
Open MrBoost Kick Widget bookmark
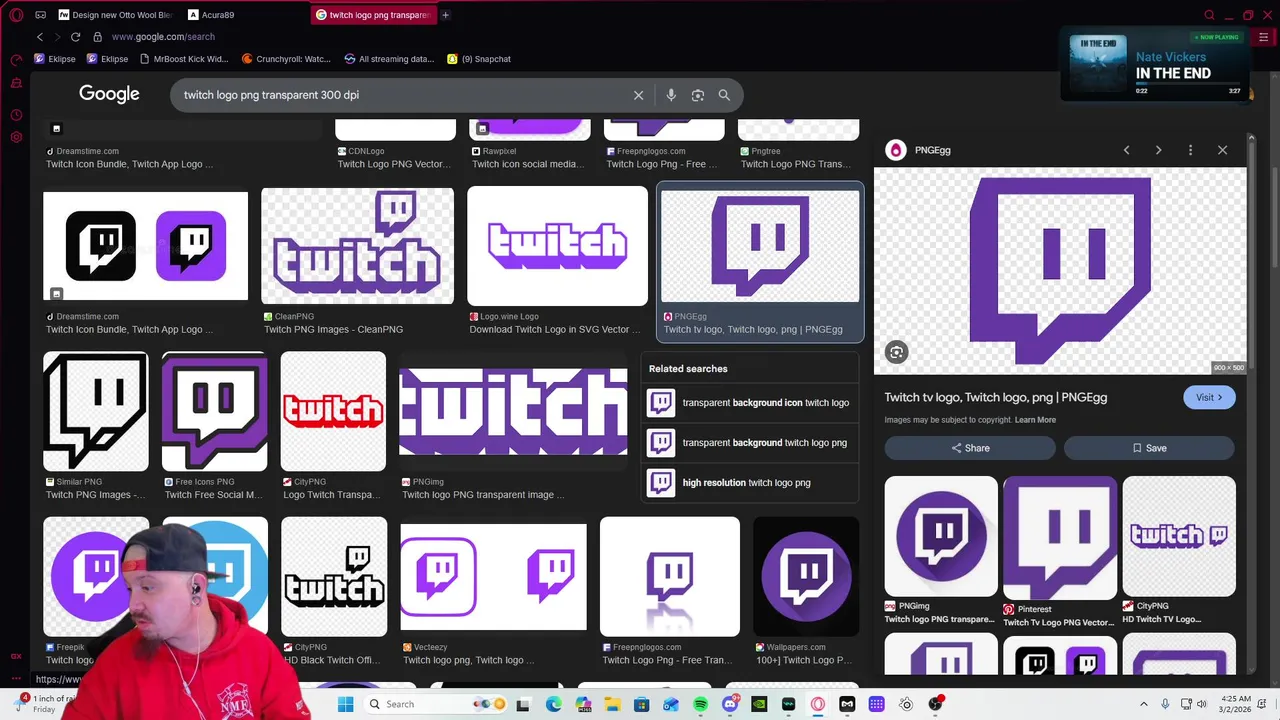pos(184,59)
